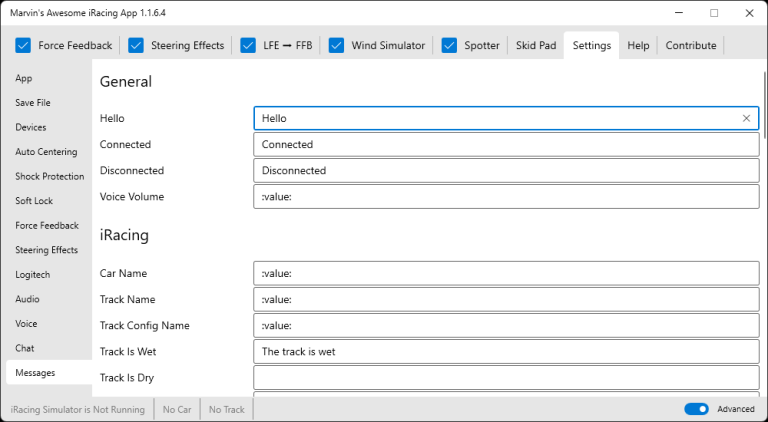This screenshot has width=768, height=422.
Task: Toggle the Spotter checkbox
Action: (449, 45)
